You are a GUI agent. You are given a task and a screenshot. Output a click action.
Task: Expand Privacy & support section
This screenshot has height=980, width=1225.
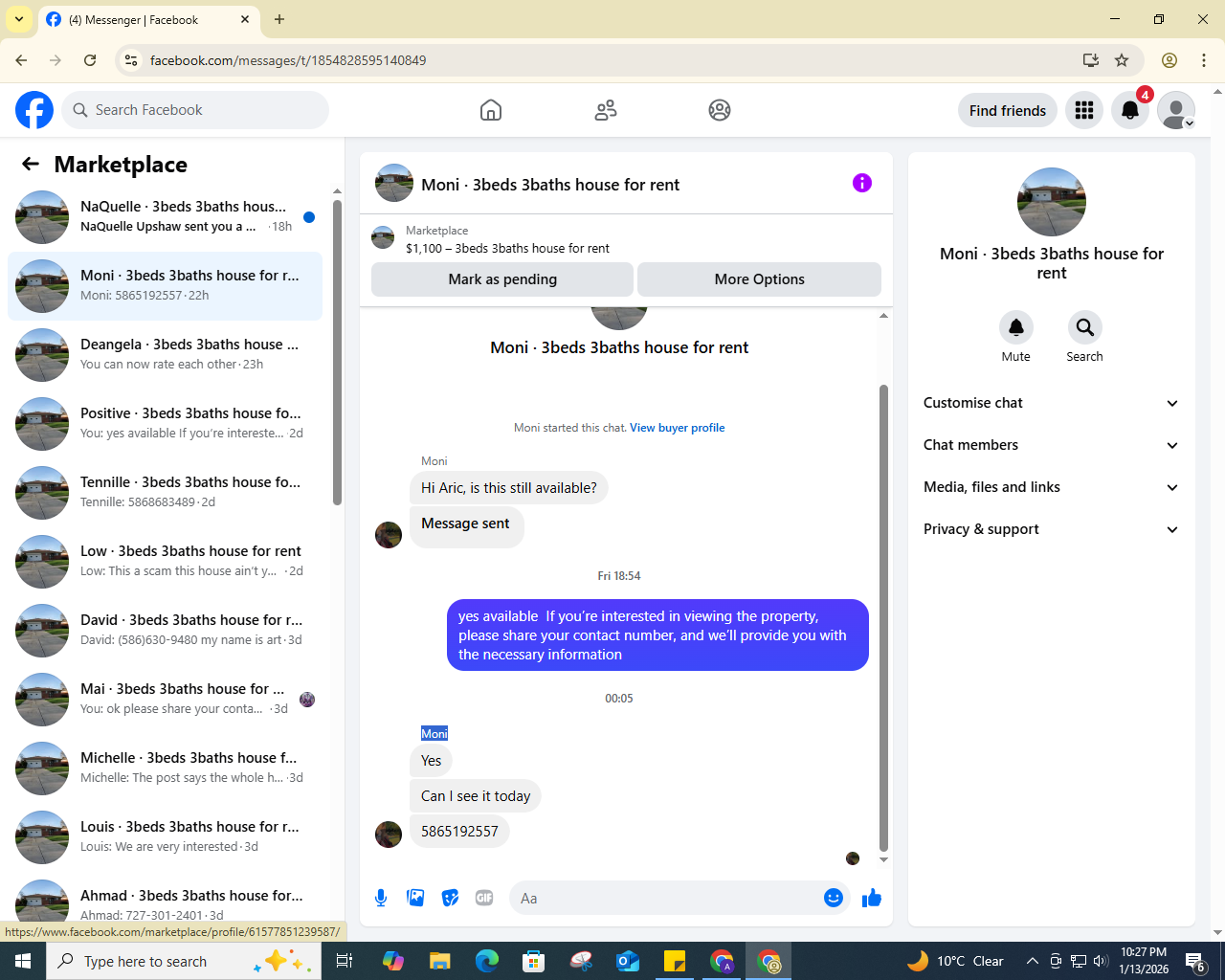[1051, 529]
